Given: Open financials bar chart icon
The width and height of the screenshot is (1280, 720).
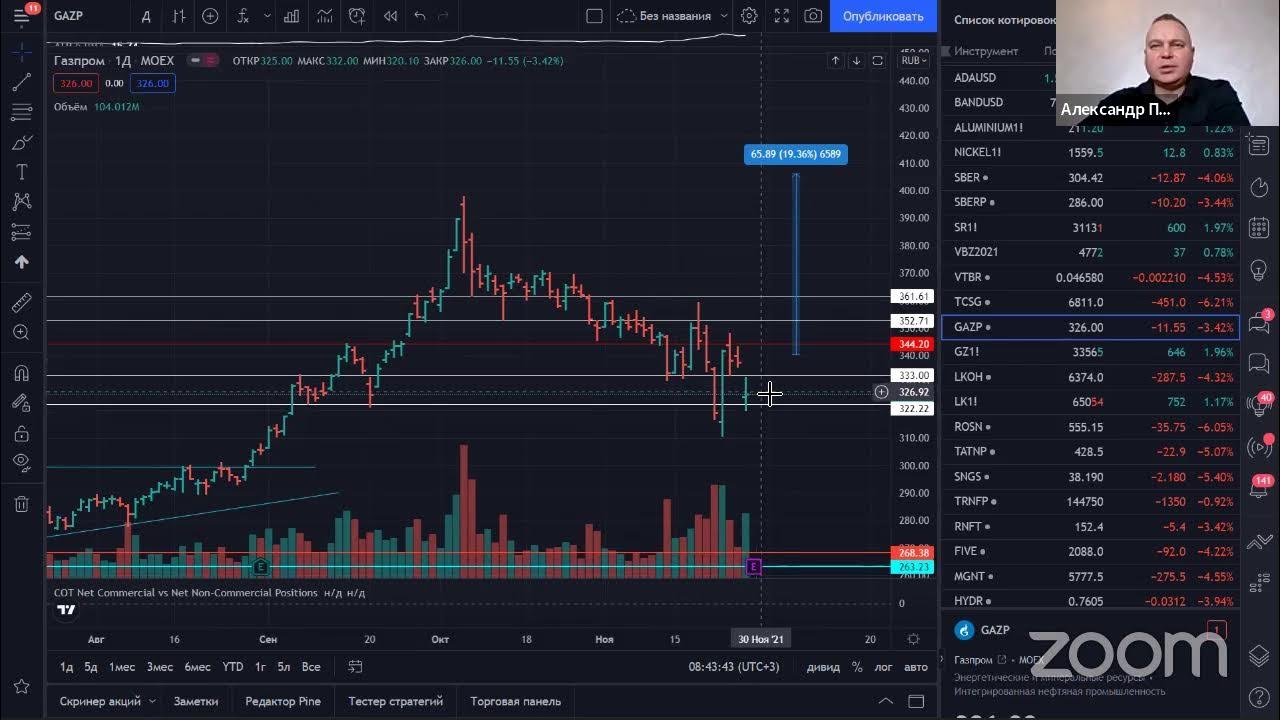Looking at the screenshot, I should point(291,16).
